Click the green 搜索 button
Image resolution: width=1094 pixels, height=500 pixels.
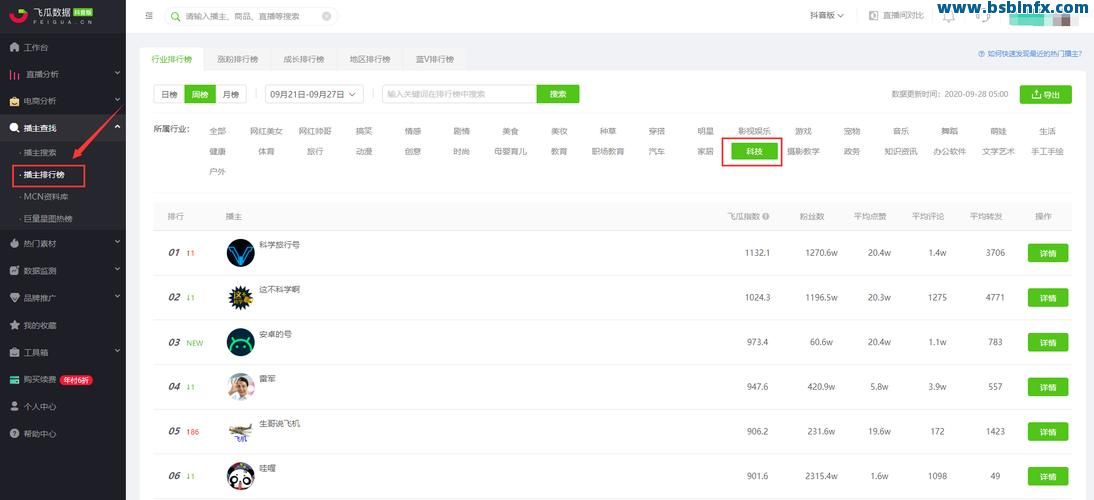coord(558,94)
